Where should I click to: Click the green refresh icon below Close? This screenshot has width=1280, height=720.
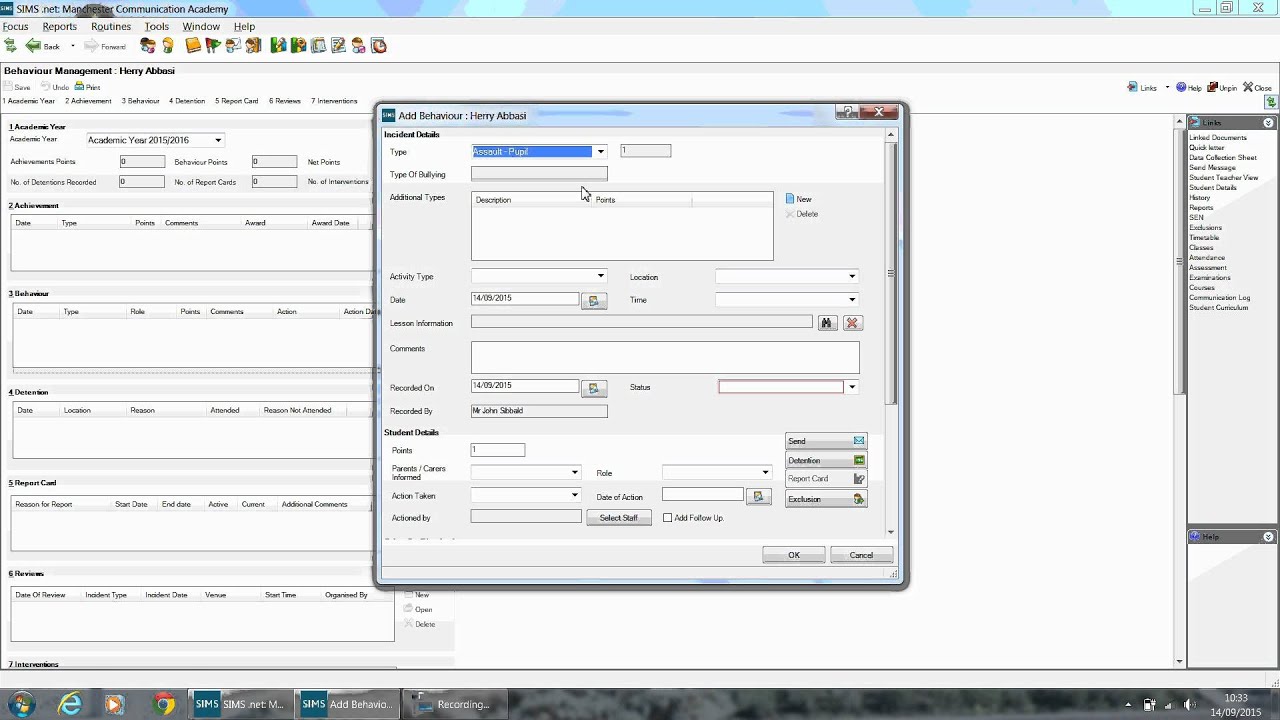pyautogui.click(x=1270, y=102)
